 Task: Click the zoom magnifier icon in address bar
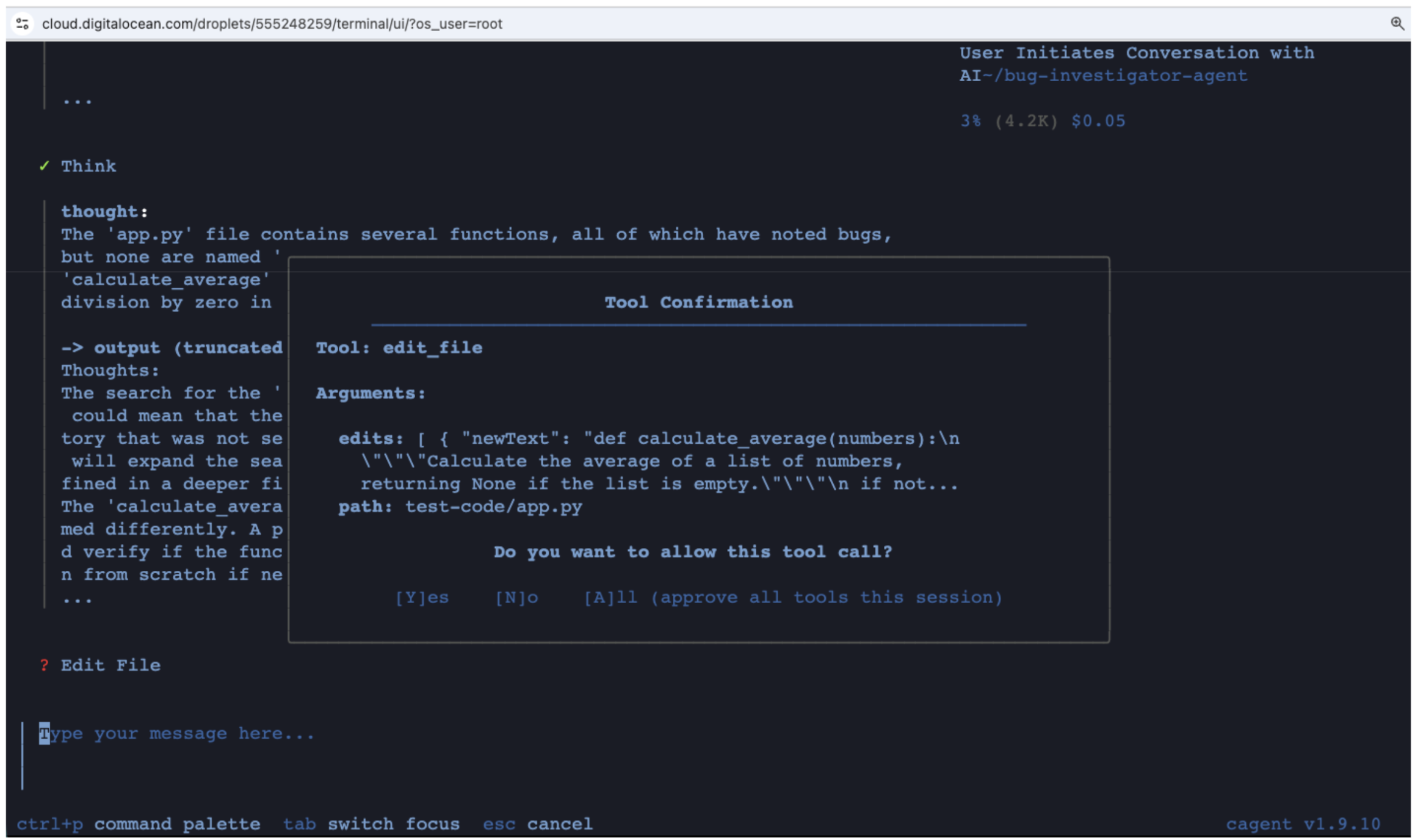[x=1397, y=23]
